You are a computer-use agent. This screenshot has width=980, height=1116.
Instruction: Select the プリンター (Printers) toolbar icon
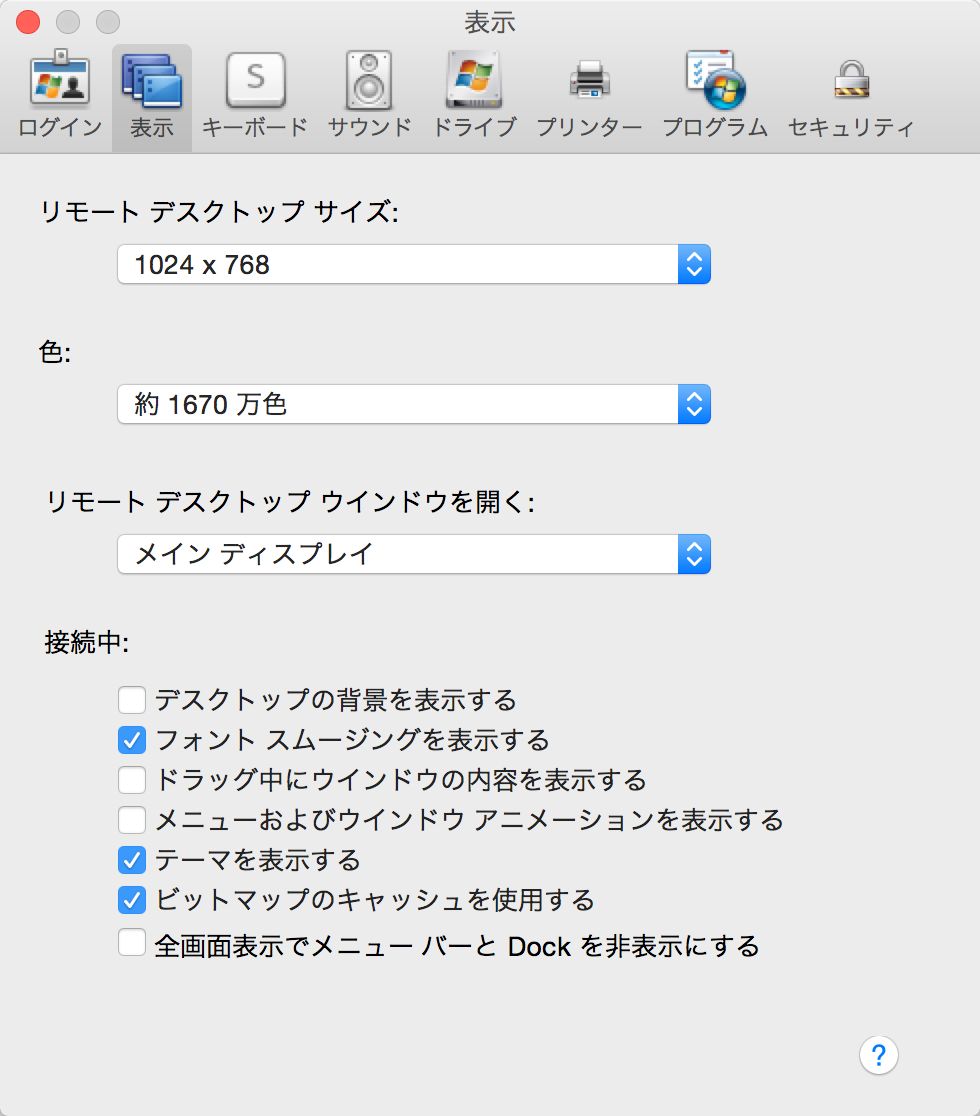pyautogui.click(x=588, y=90)
